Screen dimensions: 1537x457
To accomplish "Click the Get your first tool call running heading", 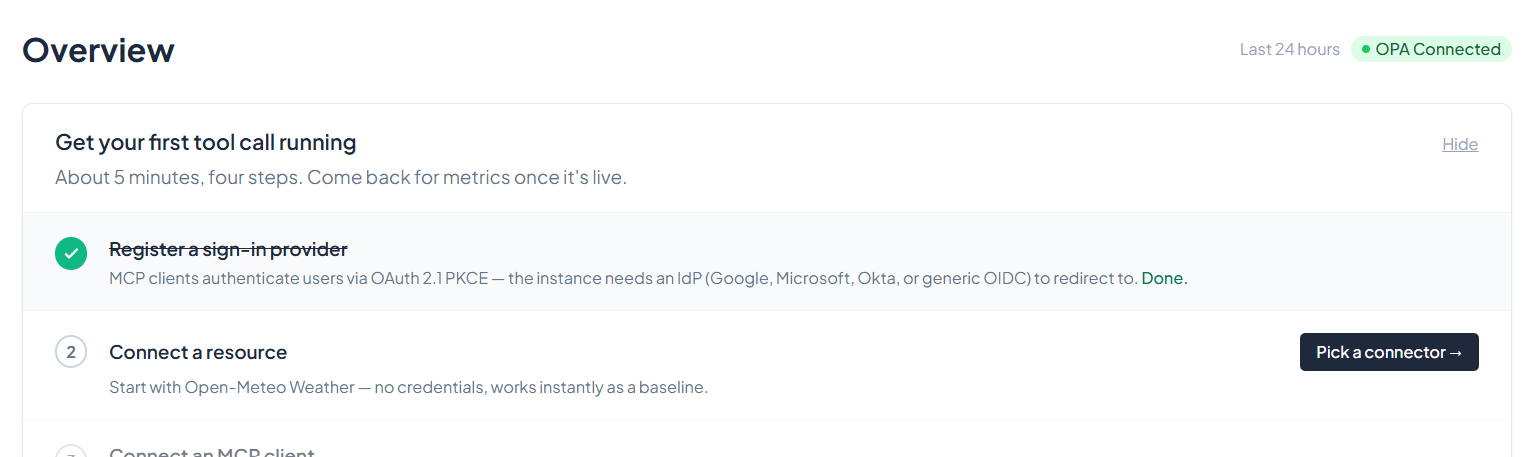I will point(206,142).
